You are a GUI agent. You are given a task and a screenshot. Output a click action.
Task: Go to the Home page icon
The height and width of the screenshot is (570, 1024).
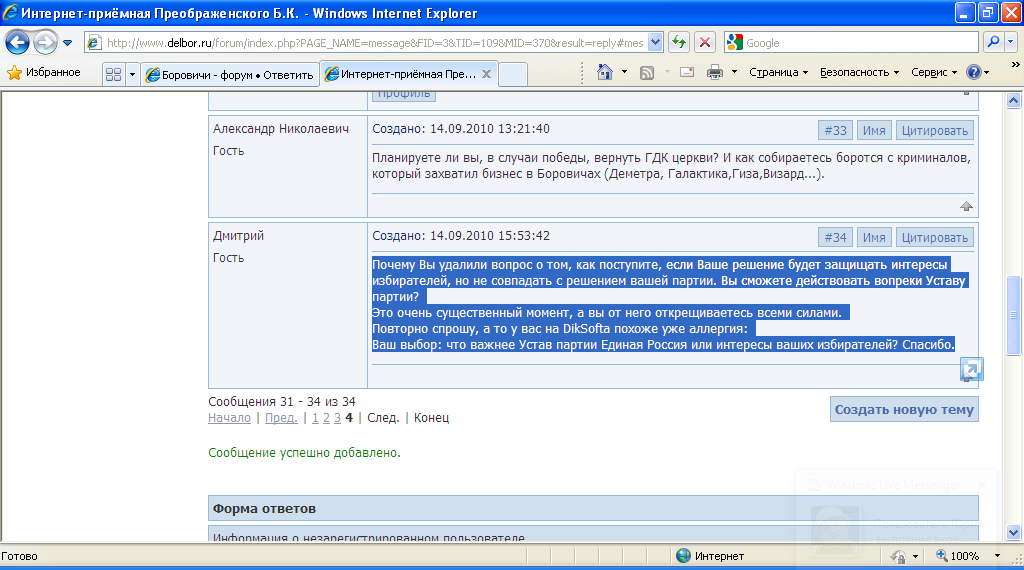[x=605, y=72]
